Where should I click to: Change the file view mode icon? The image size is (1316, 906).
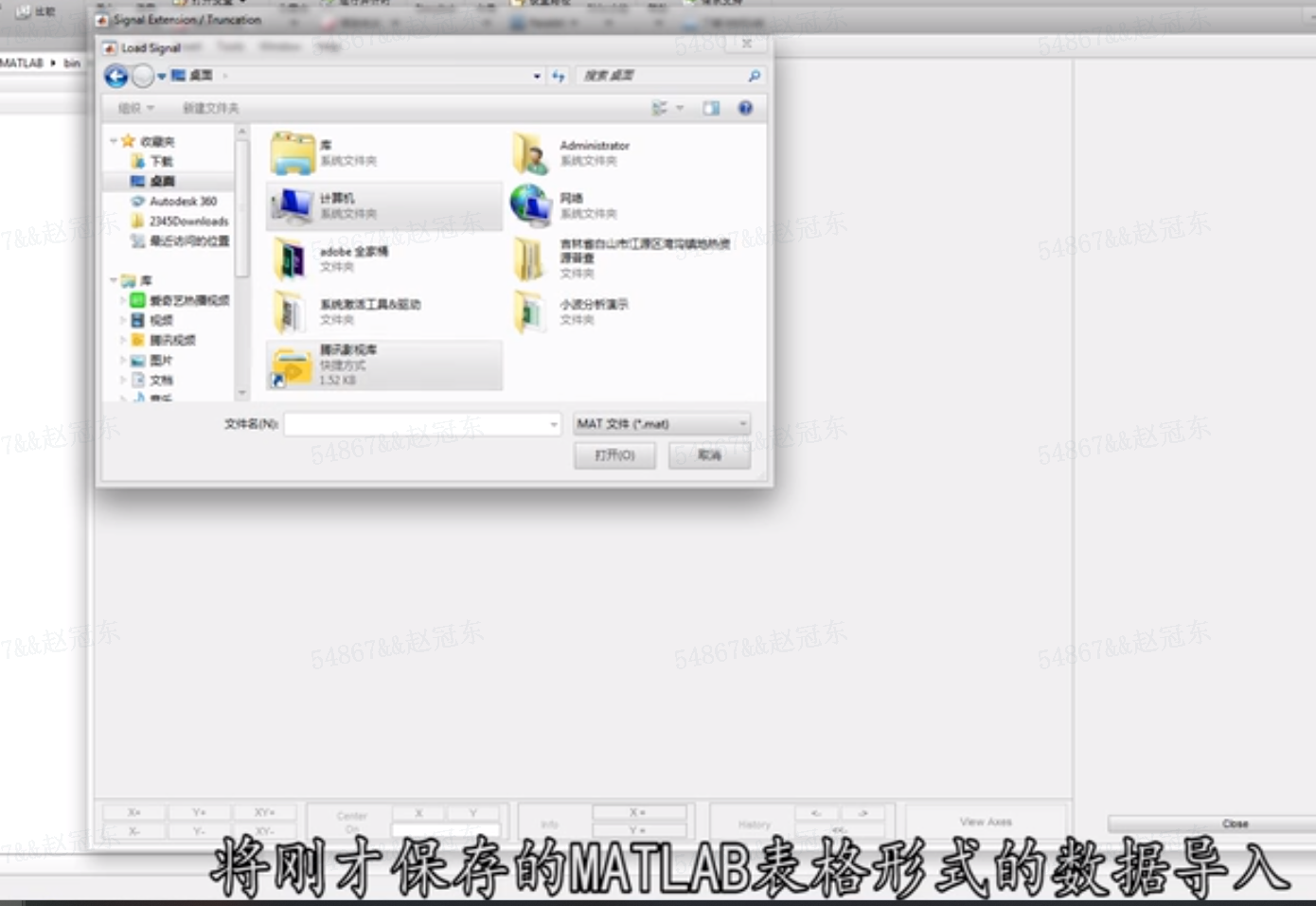(660, 108)
